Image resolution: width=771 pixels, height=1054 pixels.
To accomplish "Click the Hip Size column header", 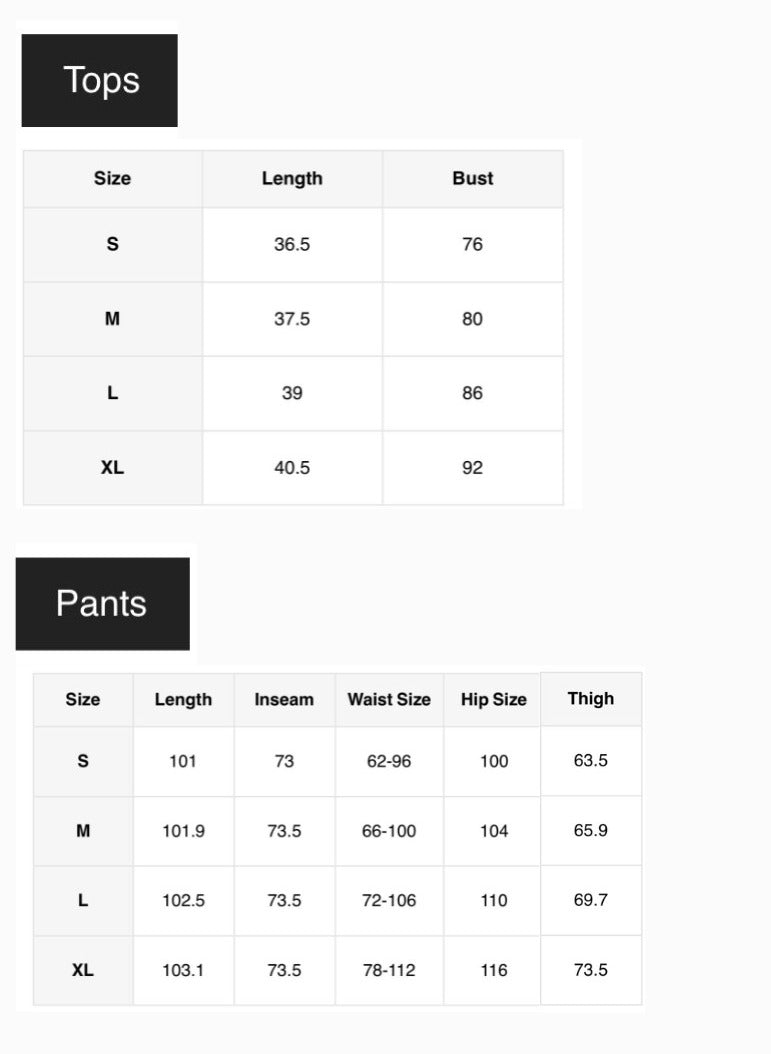I will (x=493, y=700).
